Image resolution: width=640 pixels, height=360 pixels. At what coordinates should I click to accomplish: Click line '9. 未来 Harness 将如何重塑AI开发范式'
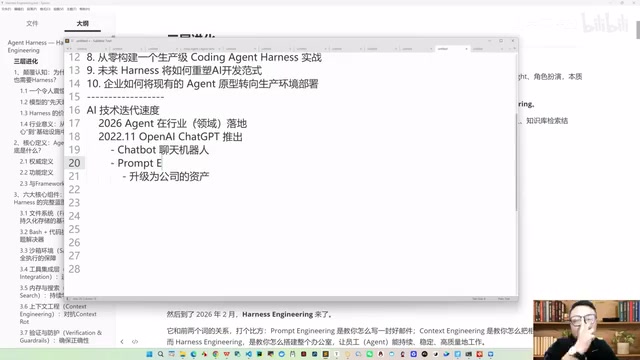pos(174,71)
